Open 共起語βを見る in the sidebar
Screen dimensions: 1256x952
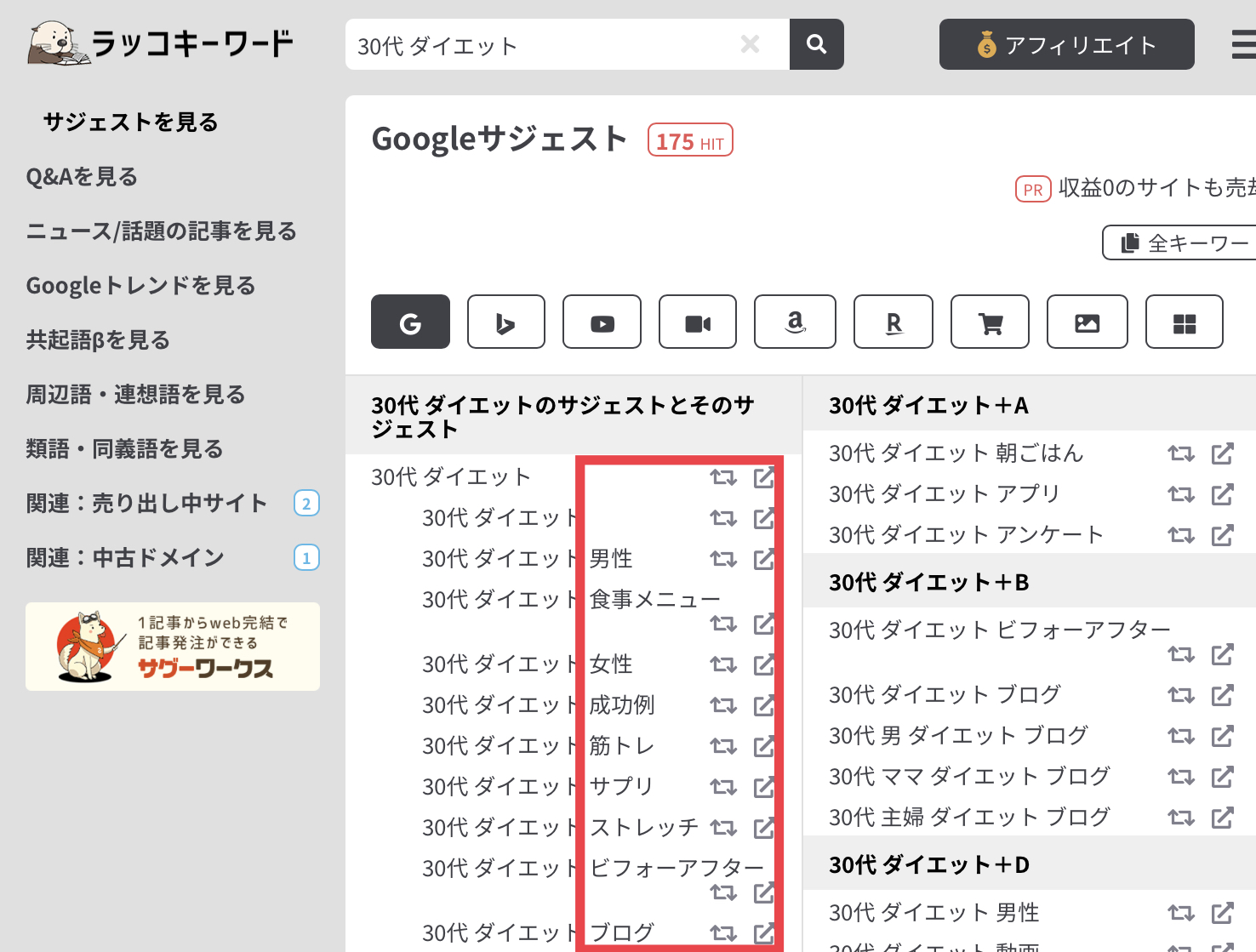tap(98, 340)
